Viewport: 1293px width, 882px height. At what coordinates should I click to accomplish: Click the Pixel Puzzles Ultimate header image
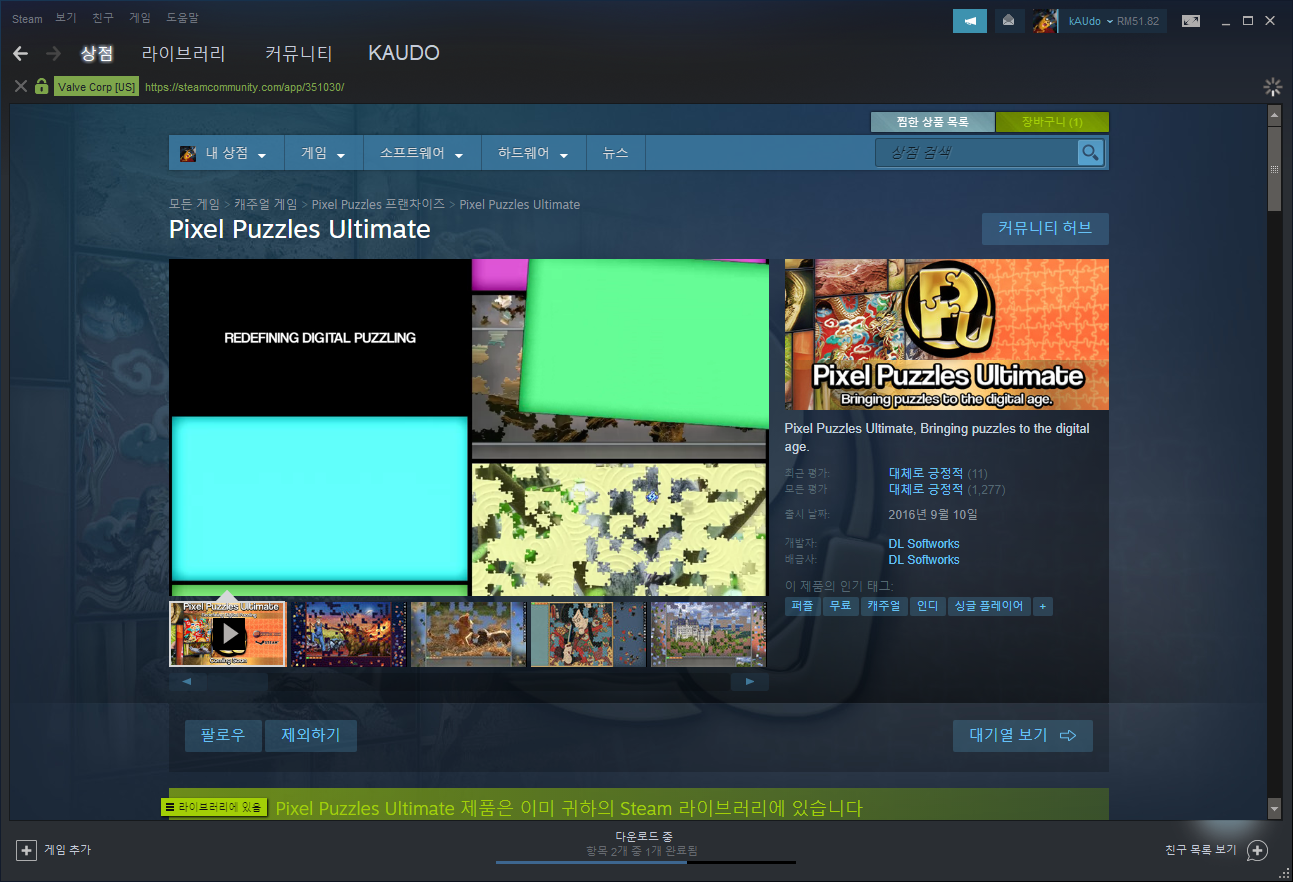point(946,334)
